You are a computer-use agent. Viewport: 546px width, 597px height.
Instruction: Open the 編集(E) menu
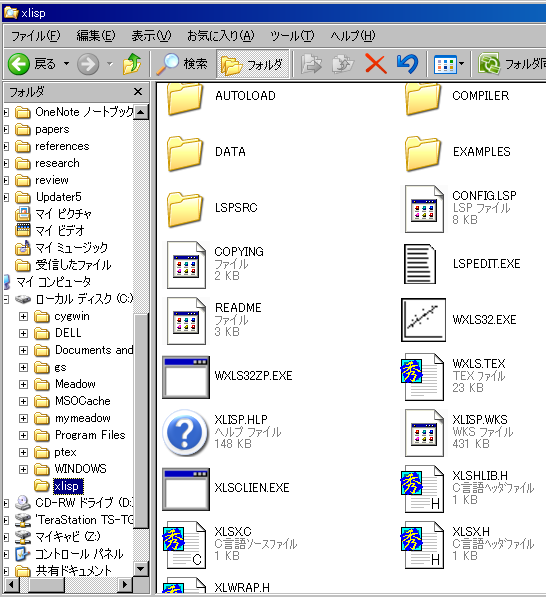[x=96, y=36]
